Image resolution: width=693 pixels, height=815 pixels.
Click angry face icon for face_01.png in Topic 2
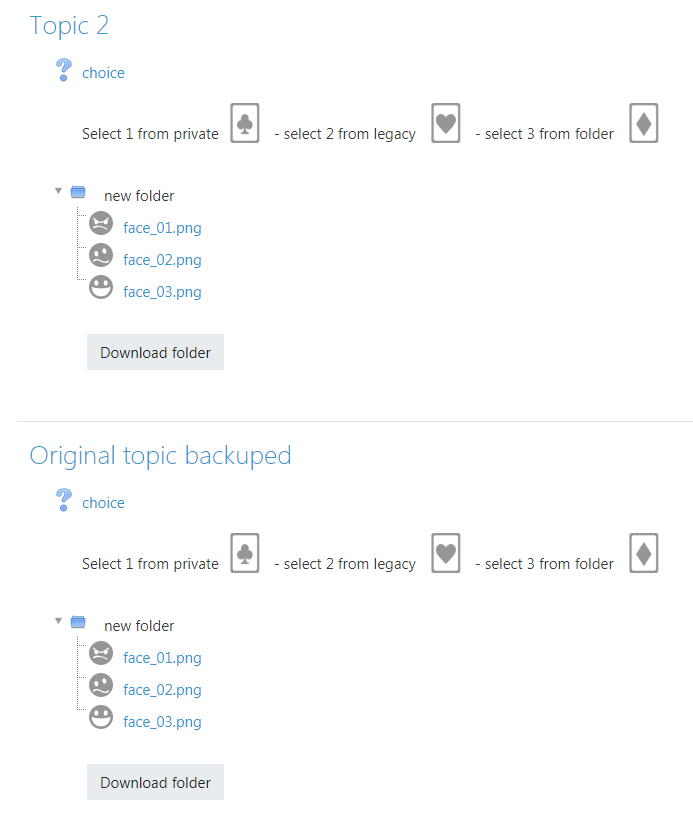101,224
